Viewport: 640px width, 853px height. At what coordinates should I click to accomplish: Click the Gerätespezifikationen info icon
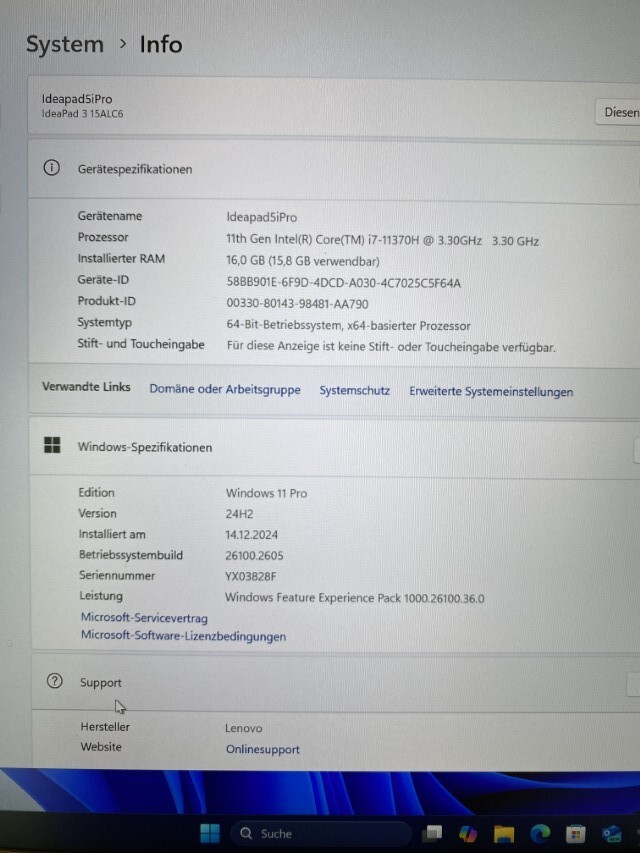pyautogui.click(x=52, y=168)
